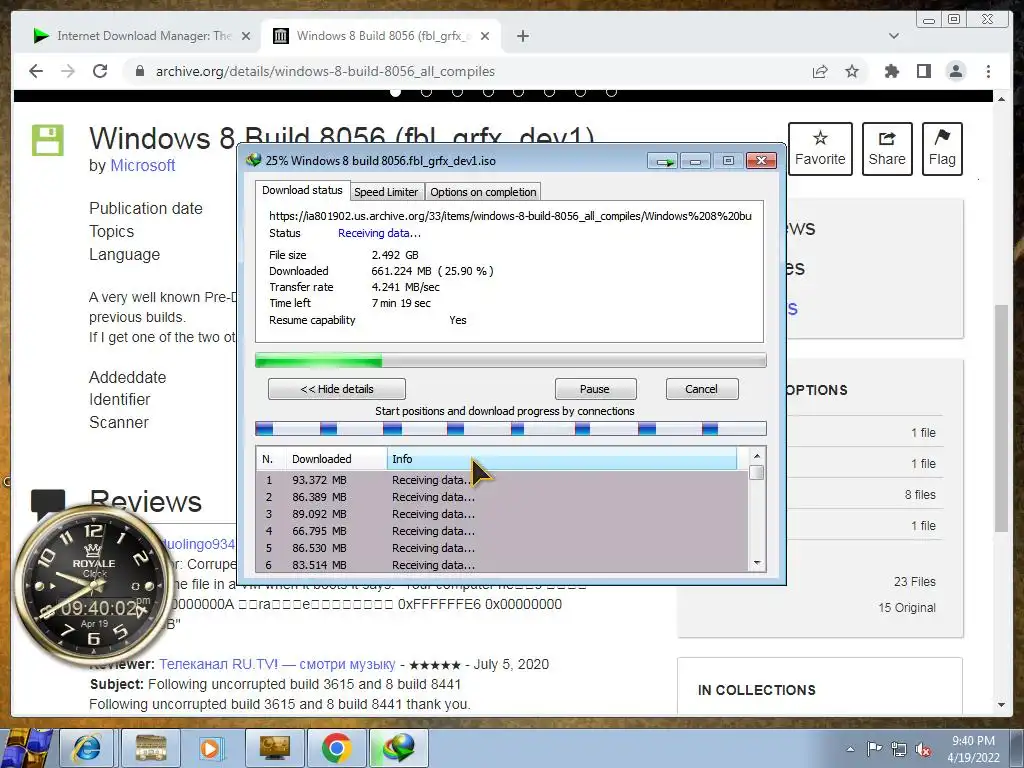Close the Windows 8 Build 8056 tab
Image resolution: width=1024 pixels, height=768 pixels.
[x=485, y=36]
